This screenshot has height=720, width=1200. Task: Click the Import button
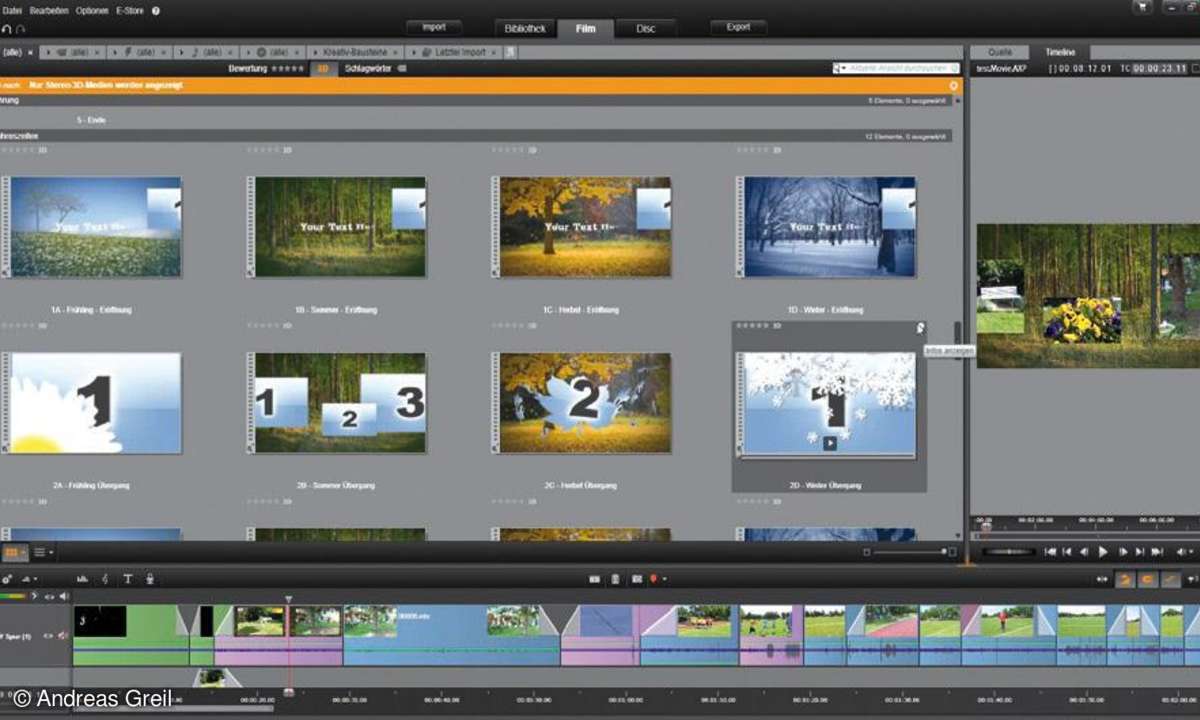click(x=434, y=27)
